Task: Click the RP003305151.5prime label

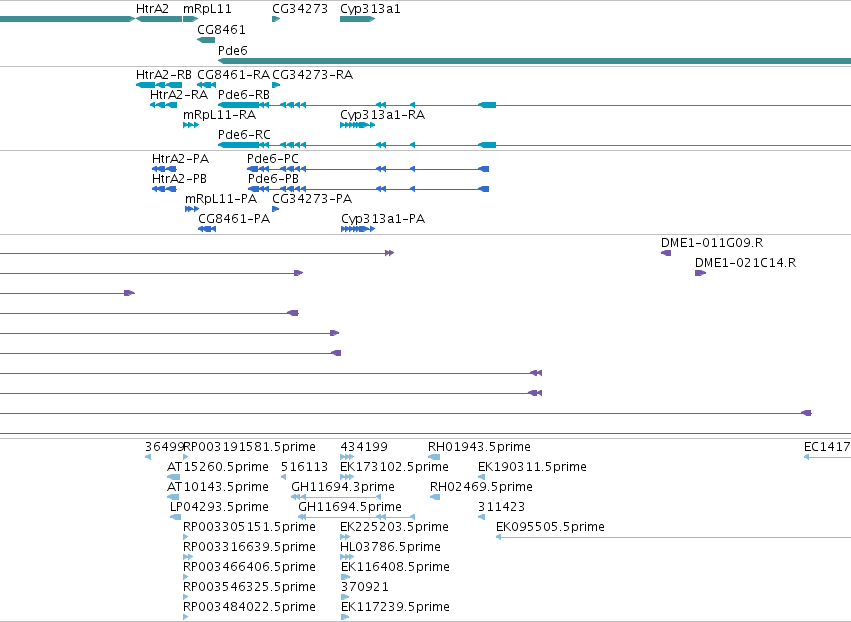Action: point(249,527)
